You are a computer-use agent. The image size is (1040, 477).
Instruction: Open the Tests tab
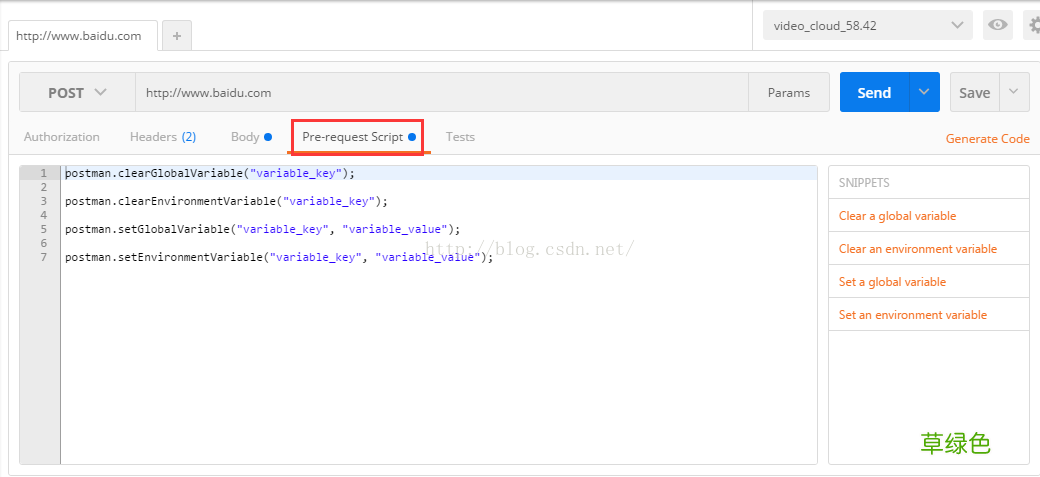460,137
